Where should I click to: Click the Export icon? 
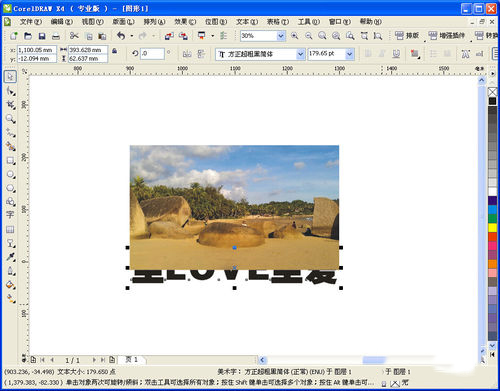183,36
